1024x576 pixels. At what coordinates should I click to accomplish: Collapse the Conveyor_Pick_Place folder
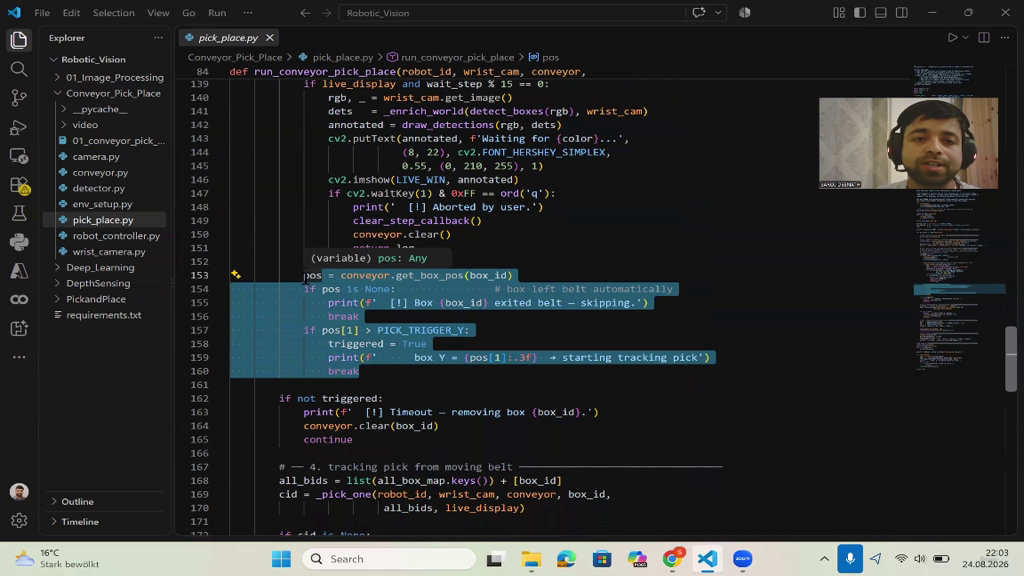(113, 93)
